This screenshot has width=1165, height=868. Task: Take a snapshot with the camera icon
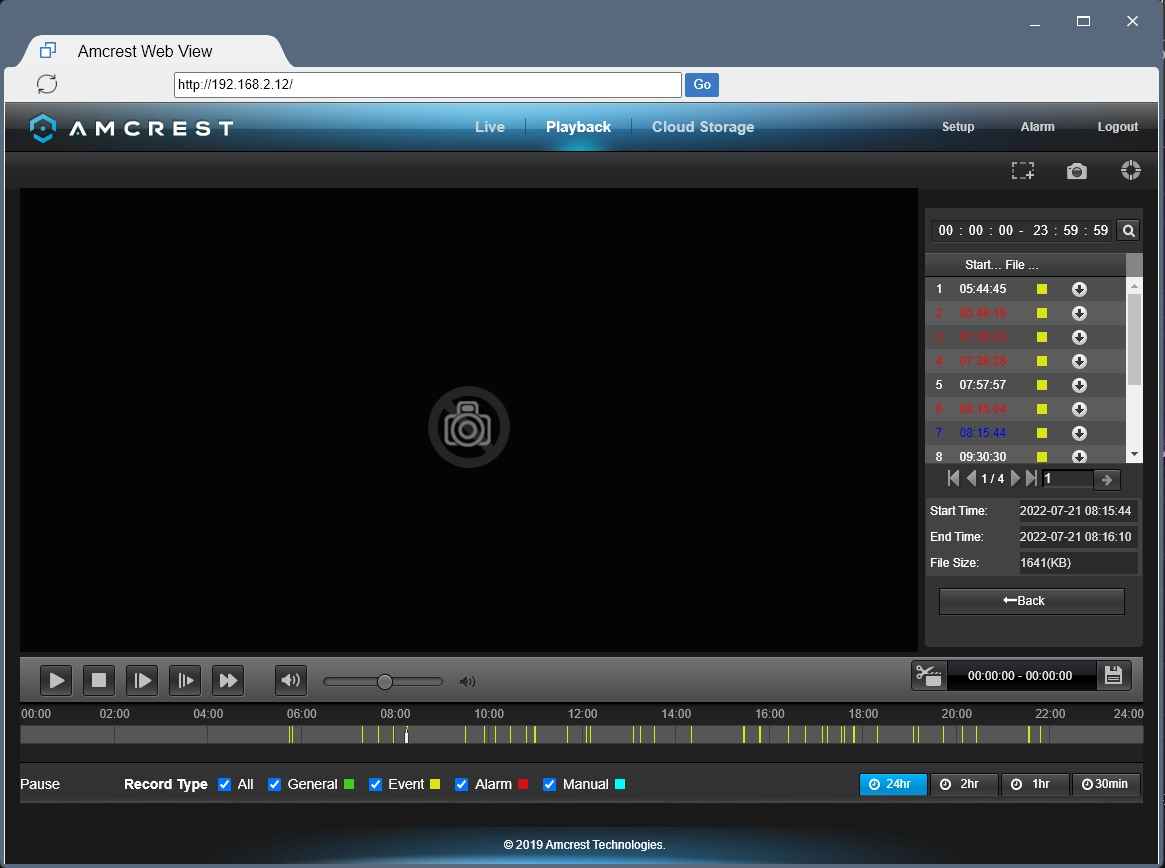pyautogui.click(x=1077, y=172)
